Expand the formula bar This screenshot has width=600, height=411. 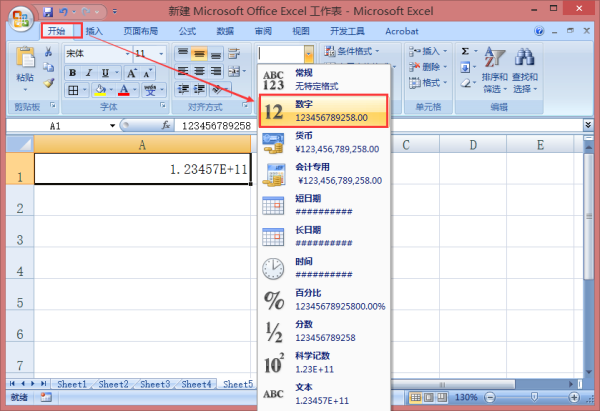[588, 125]
